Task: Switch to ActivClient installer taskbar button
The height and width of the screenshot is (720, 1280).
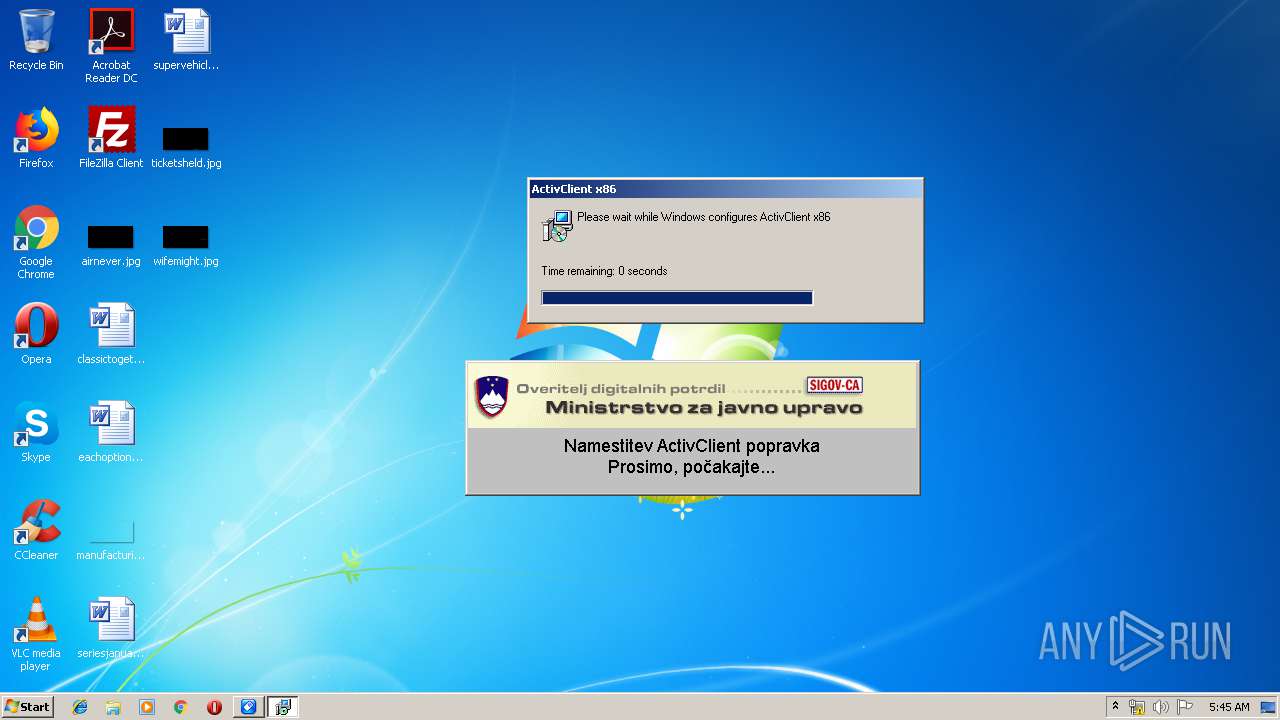Action: pyautogui.click(x=283, y=707)
